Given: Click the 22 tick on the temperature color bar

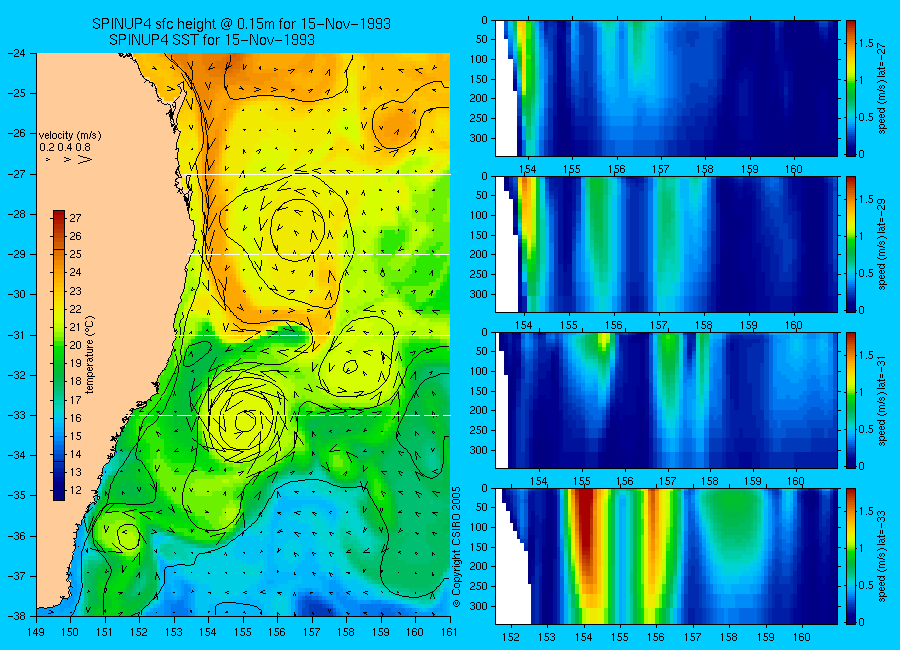Looking at the screenshot, I should point(75,308).
